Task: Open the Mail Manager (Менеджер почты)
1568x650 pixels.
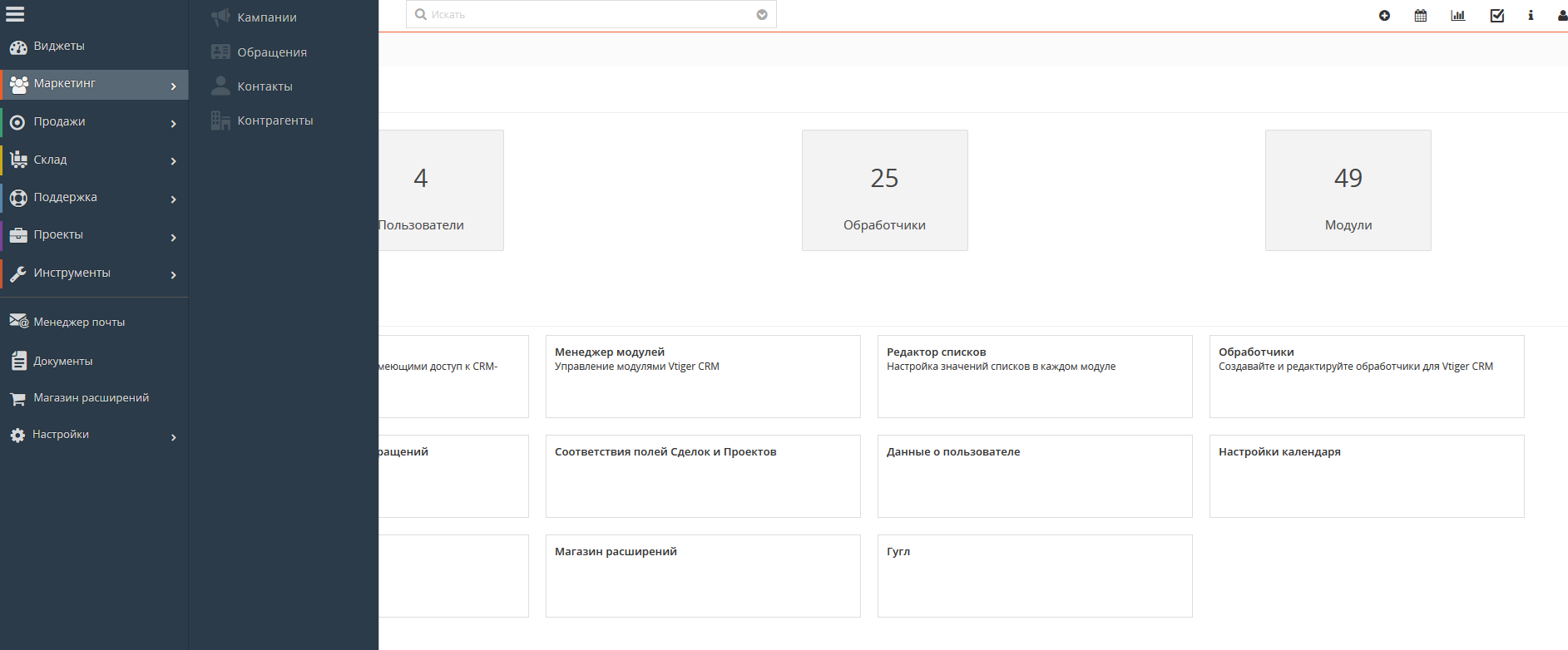Action: click(x=79, y=323)
